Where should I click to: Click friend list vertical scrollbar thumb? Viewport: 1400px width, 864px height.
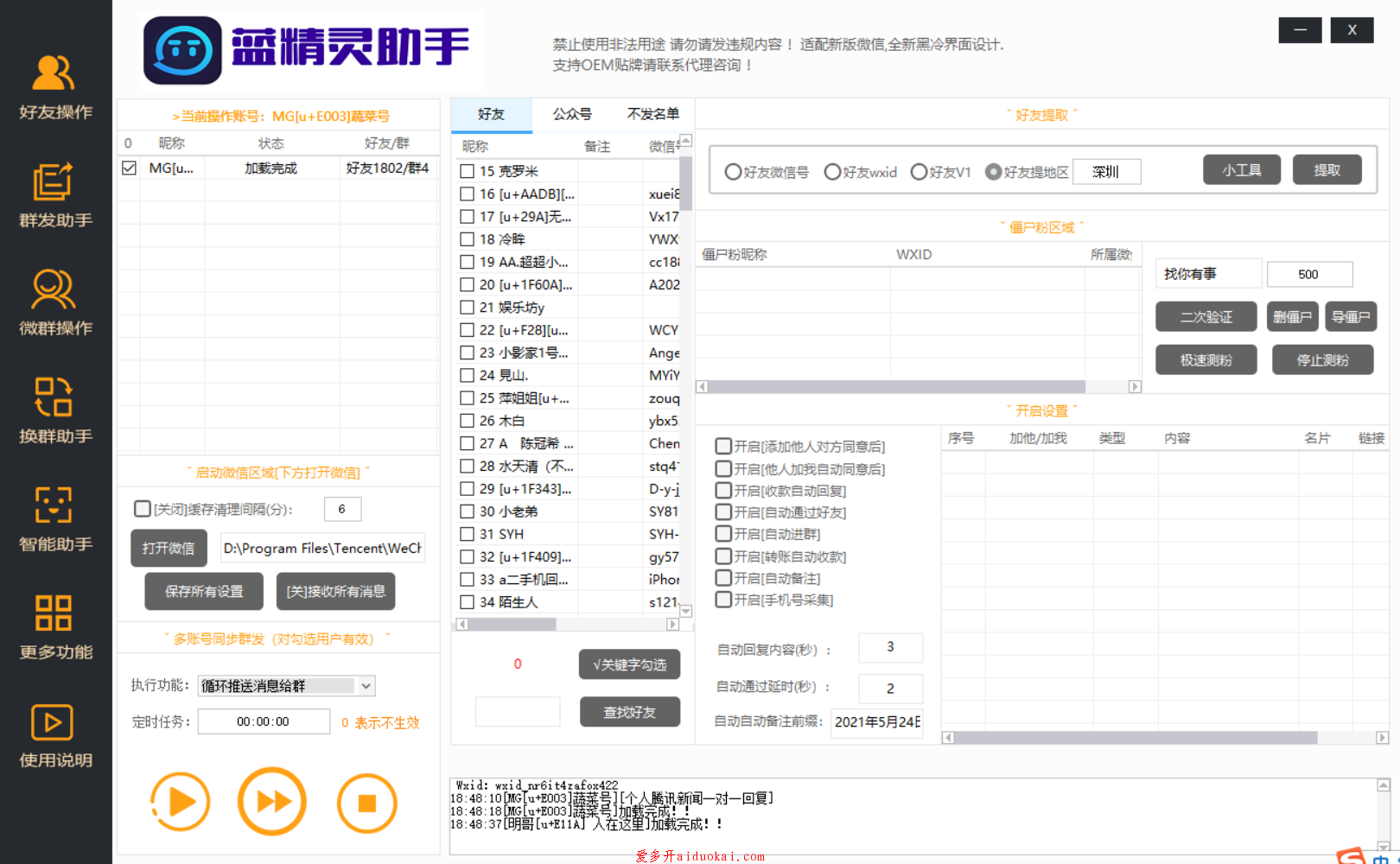686,182
